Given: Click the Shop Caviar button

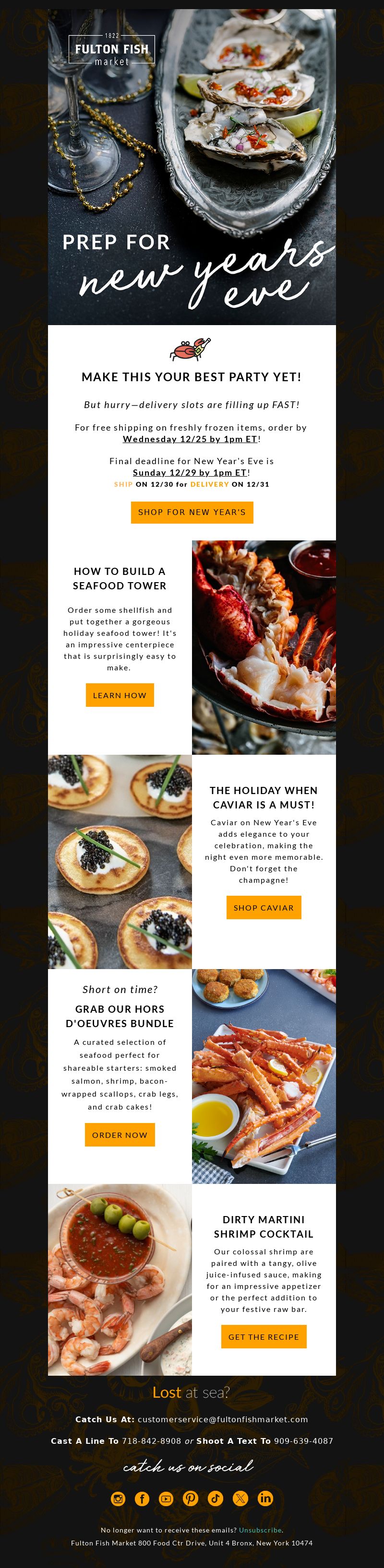Looking at the screenshot, I should pos(264,908).
